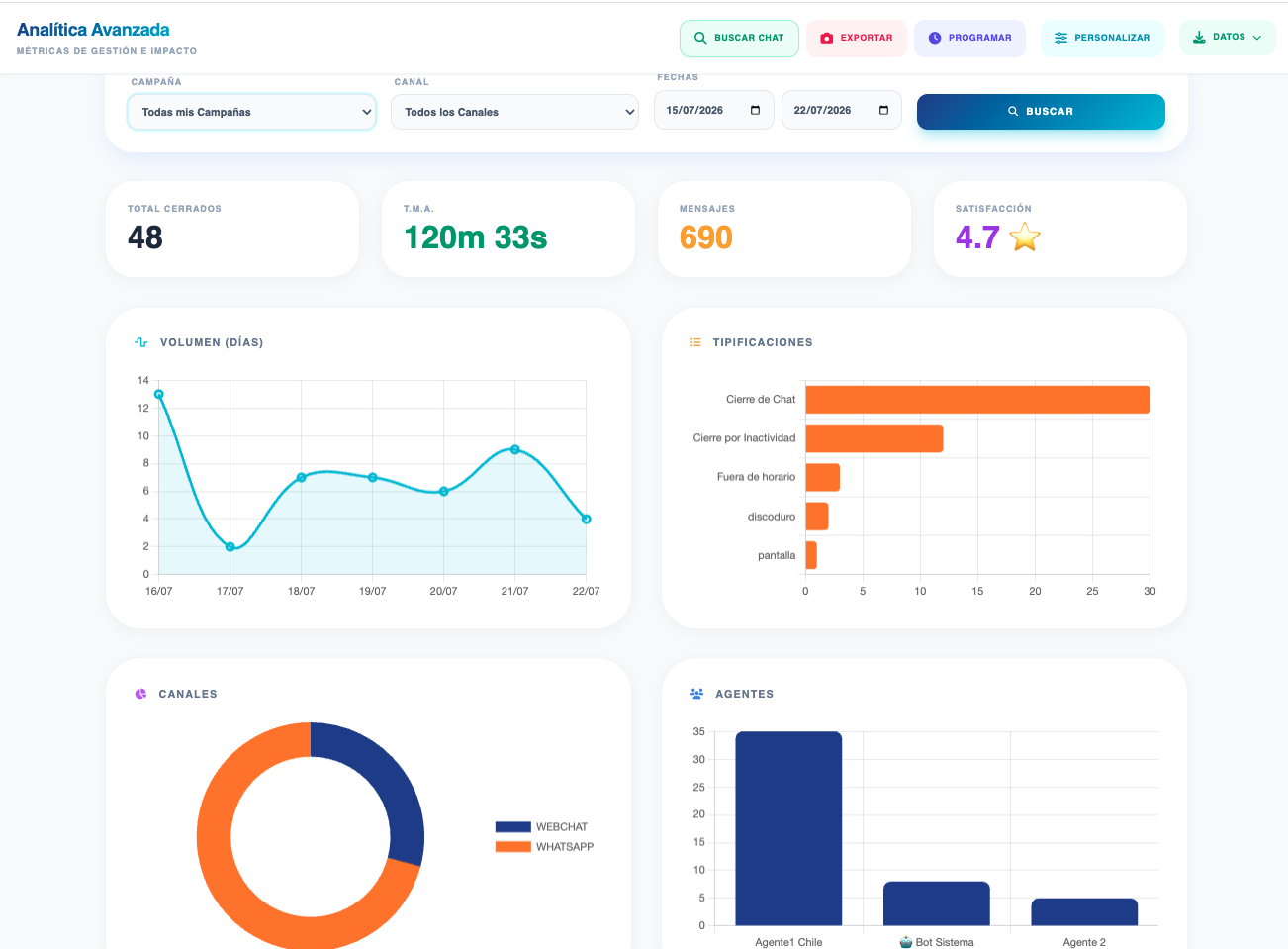1288x949 pixels.
Task: Click the "Cierre de Chat" axis label
Action: point(761,400)
